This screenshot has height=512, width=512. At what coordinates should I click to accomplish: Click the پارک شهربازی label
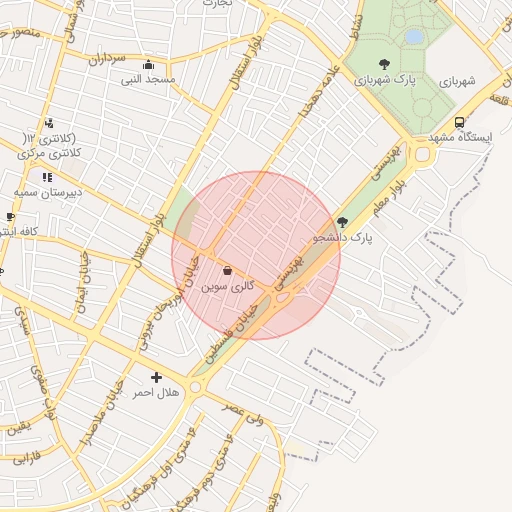point(385,81)
